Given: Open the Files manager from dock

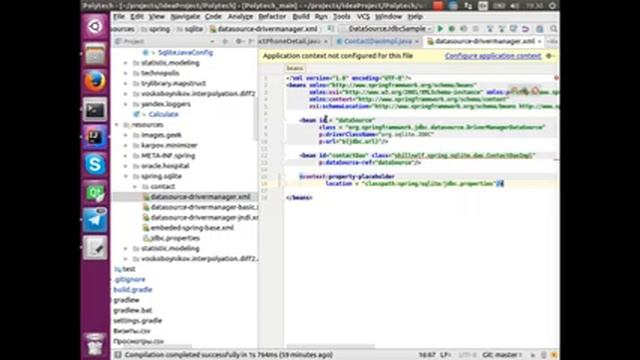Looking at the screenshot, I should pos(95,54).
